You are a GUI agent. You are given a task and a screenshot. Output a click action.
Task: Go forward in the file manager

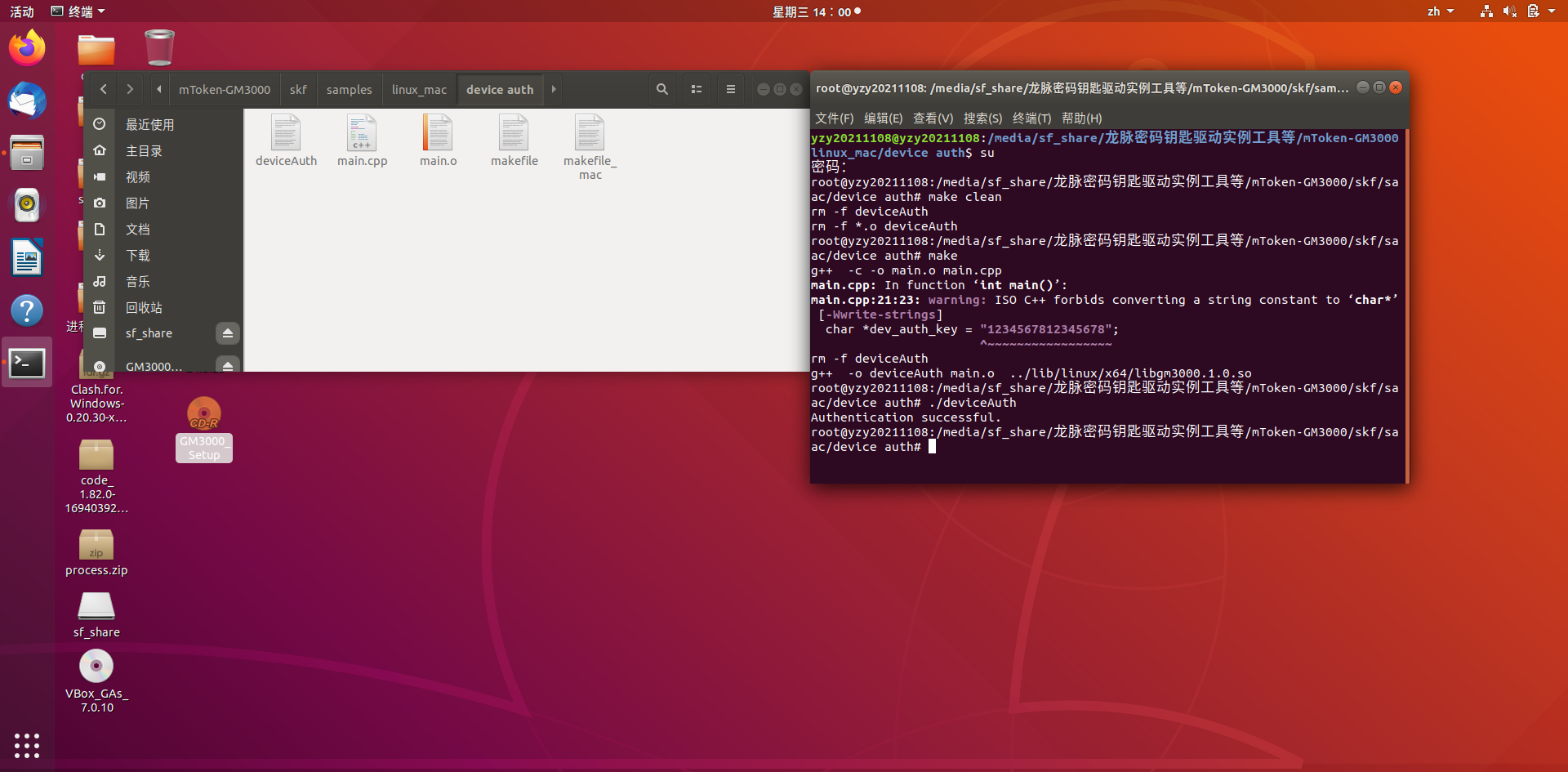pos(130,89)
